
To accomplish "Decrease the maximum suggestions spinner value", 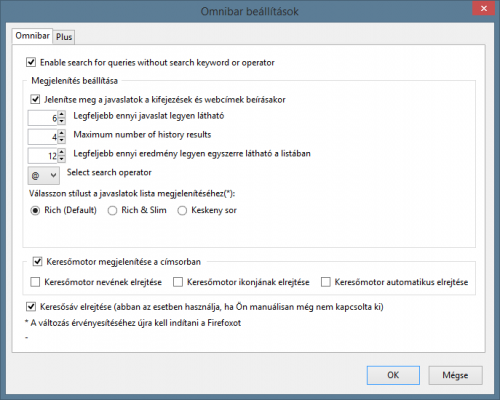I will tap(61, 121).
